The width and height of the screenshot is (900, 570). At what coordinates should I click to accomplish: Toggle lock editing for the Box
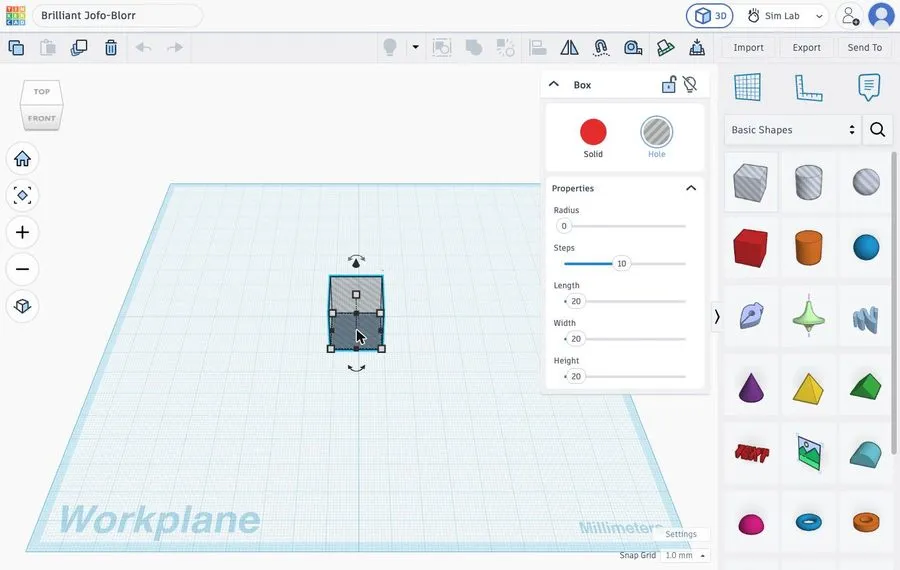pos(669,84)
